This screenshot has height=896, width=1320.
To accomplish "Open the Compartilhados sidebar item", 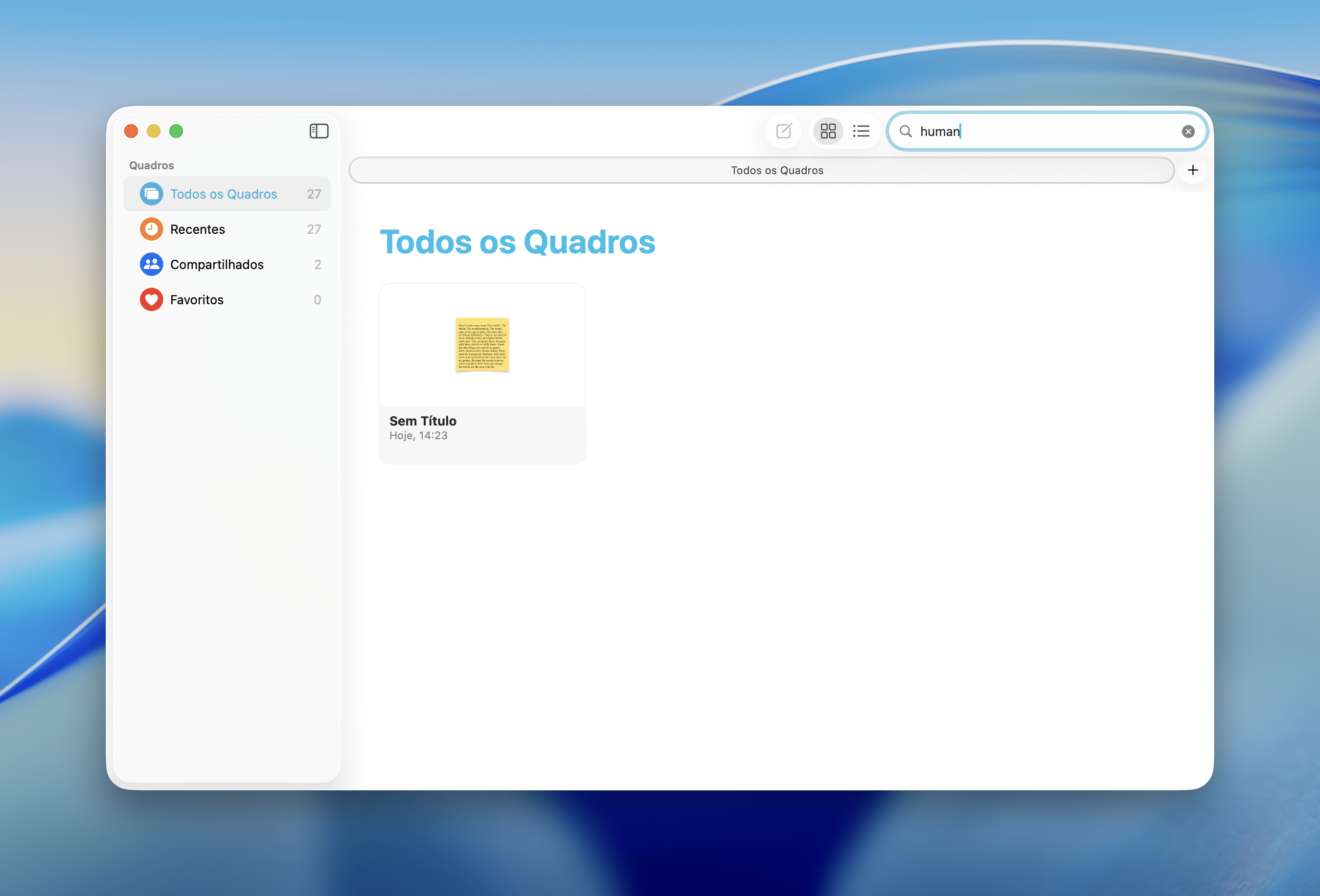I will (x=217, y=265).
